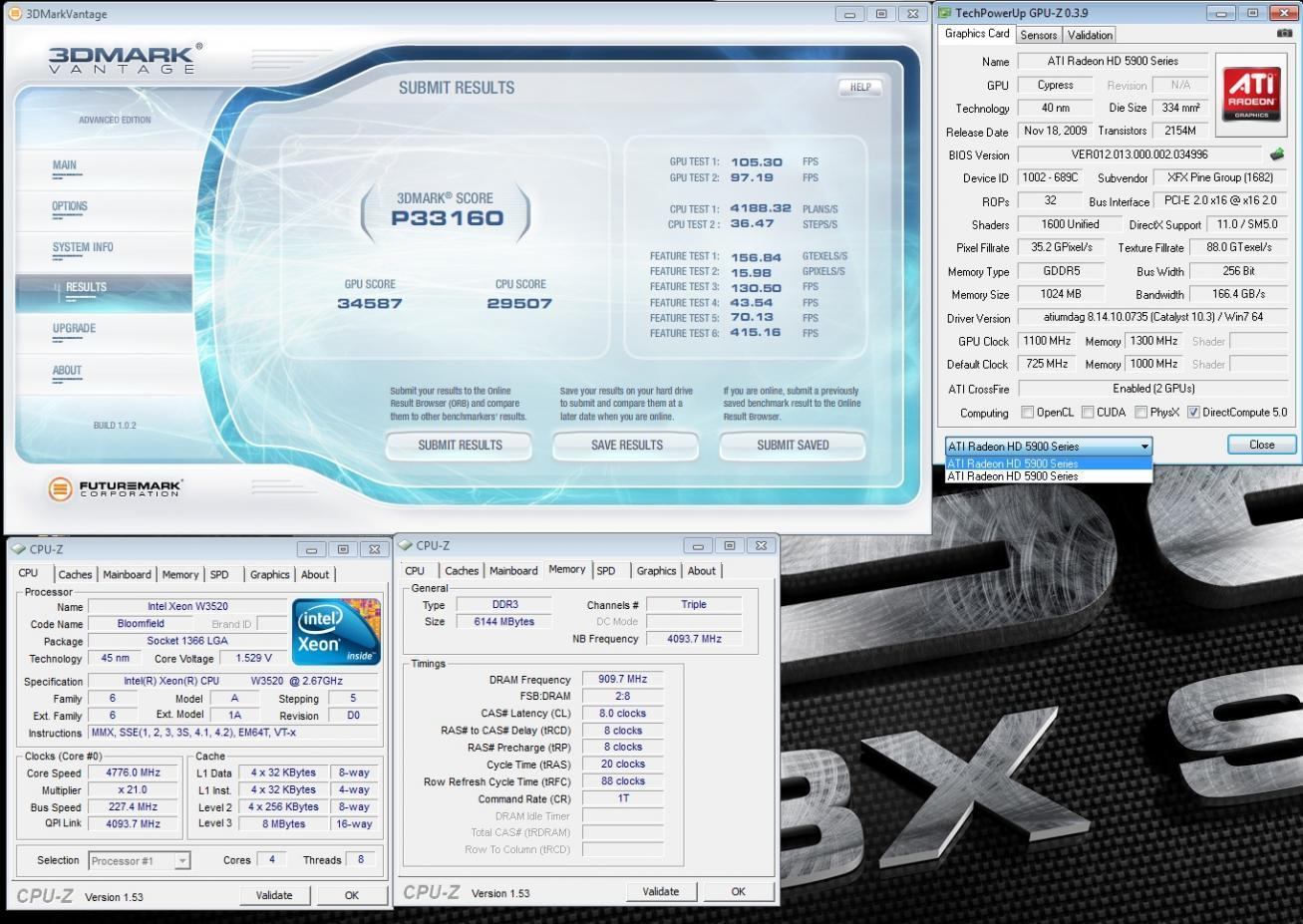Click the BIOS Version value field
1303x924 pixels.
click(x=1140, y=154)
